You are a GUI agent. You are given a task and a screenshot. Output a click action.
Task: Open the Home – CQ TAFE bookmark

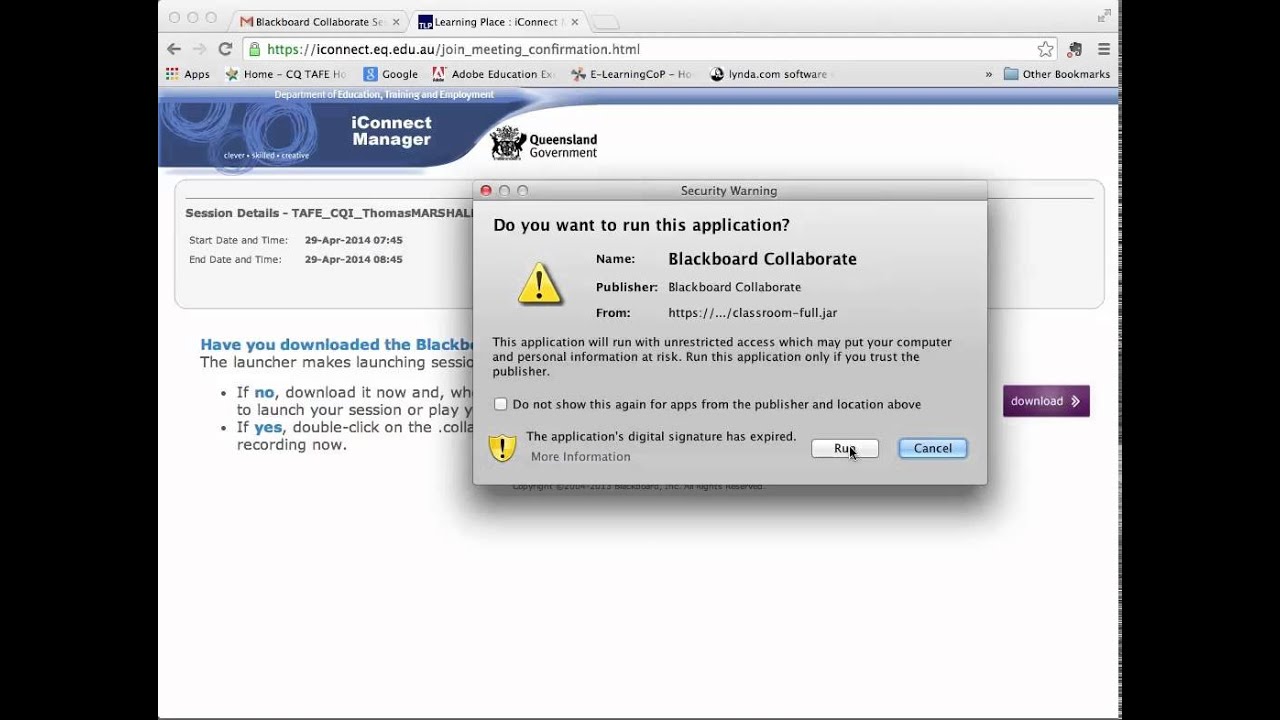click(x=286, y=74)
